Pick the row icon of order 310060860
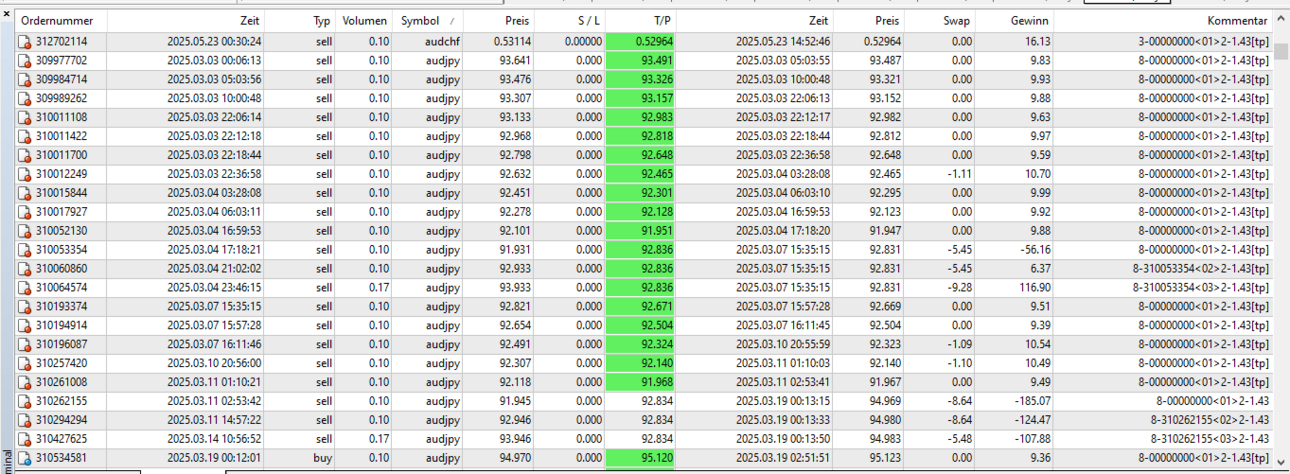Image resolution: width=1290 pixels, height=474 pixels. 25,269
